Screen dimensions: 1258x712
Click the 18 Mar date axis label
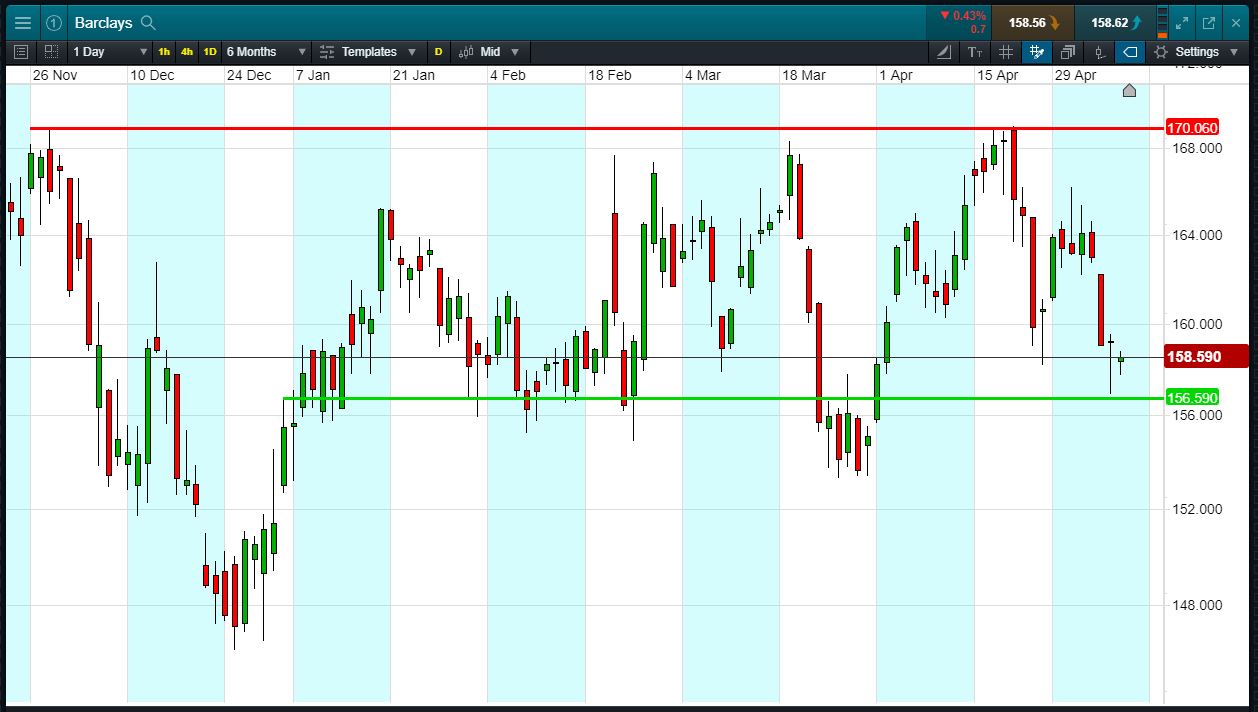click(804, 75)
